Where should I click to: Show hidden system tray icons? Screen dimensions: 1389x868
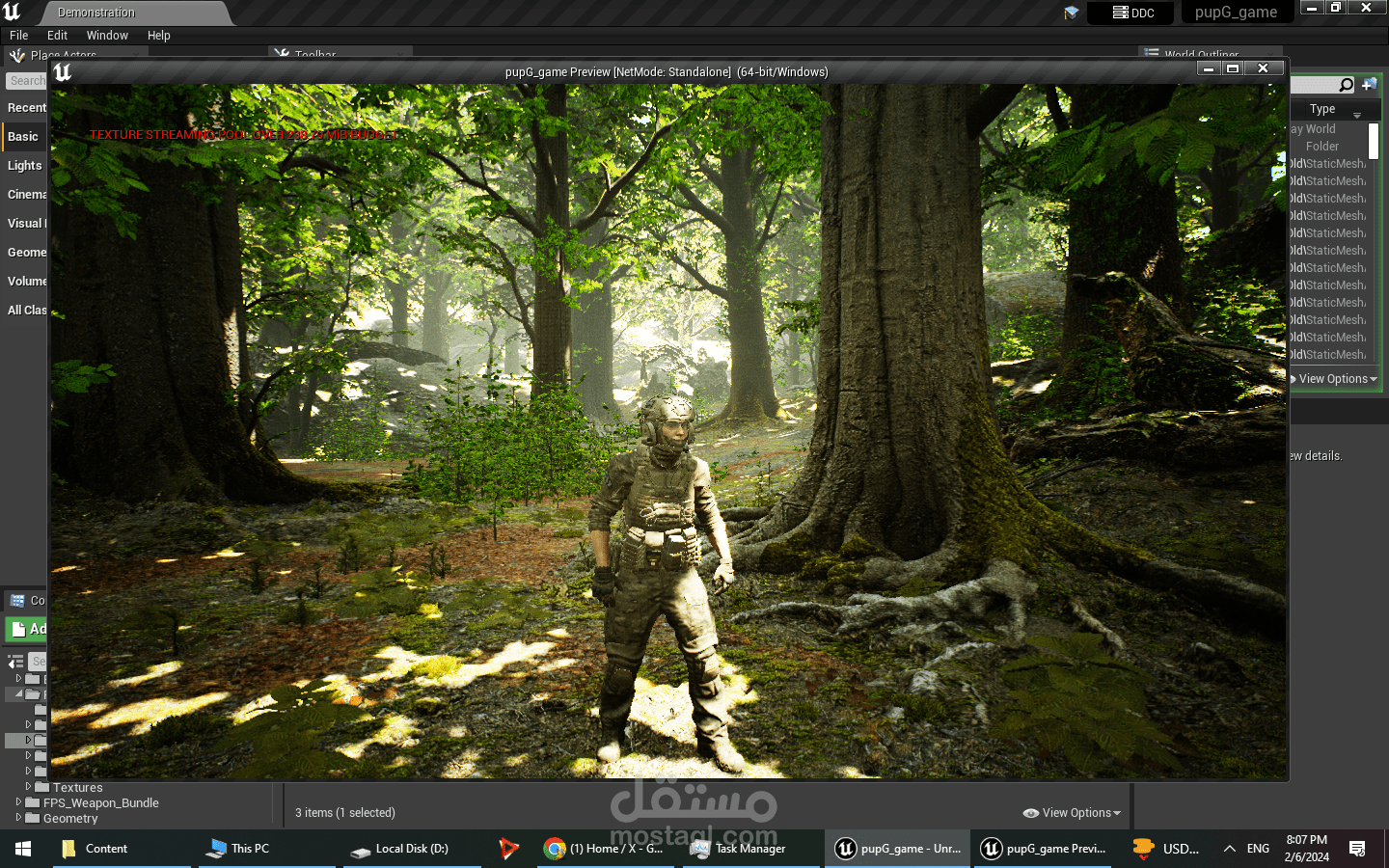[x=1230, y=849]
